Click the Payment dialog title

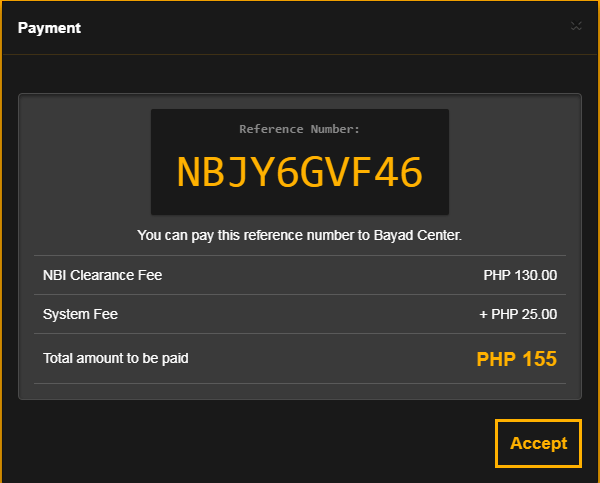coord(49,28)
